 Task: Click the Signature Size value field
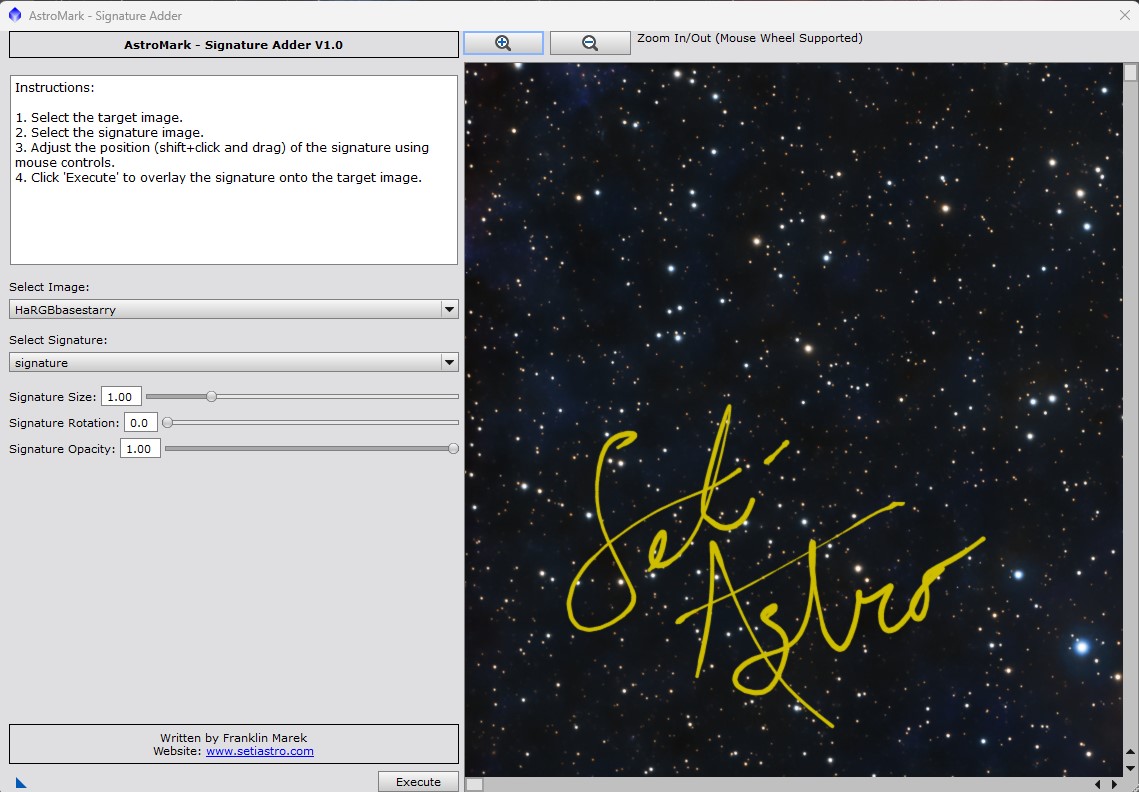121,397
